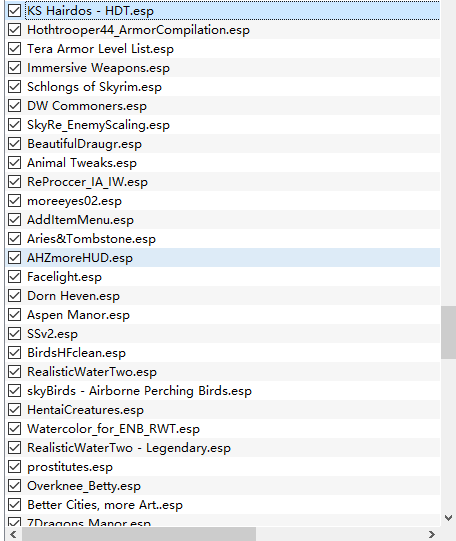Disable Tera Armor Level List.esp checkbox
The image size is (456, 541).
14,49
